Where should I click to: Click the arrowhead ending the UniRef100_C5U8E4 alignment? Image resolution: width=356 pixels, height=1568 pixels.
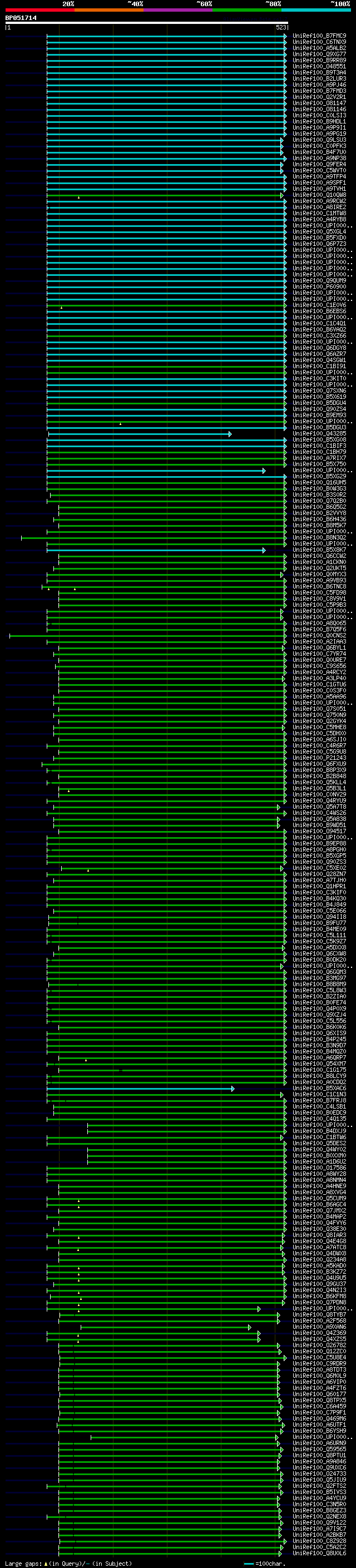pos(285,1358)
